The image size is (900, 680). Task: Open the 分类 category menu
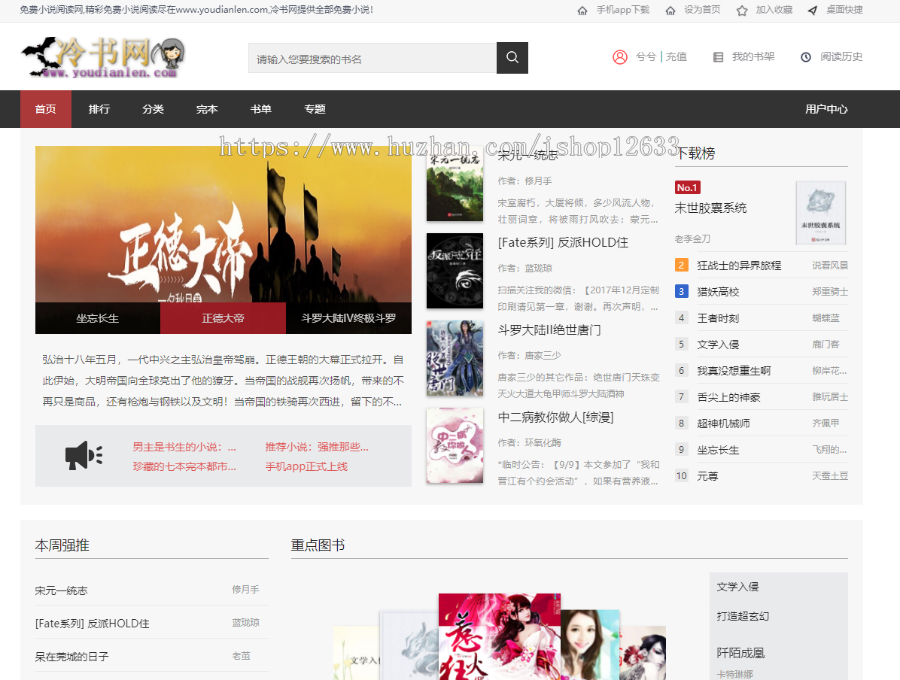tap(152, 108)
